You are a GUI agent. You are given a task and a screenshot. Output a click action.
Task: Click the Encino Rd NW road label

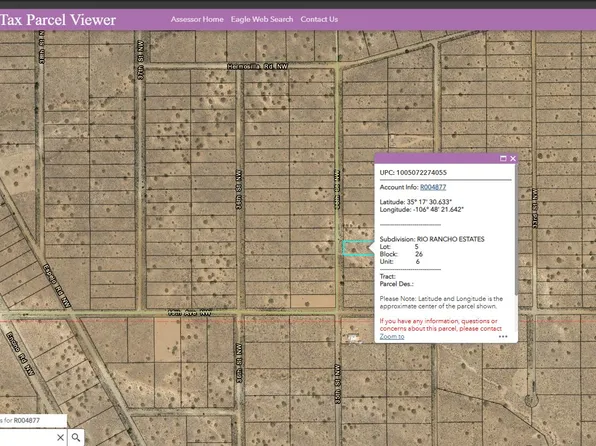[x=20, y=354]
